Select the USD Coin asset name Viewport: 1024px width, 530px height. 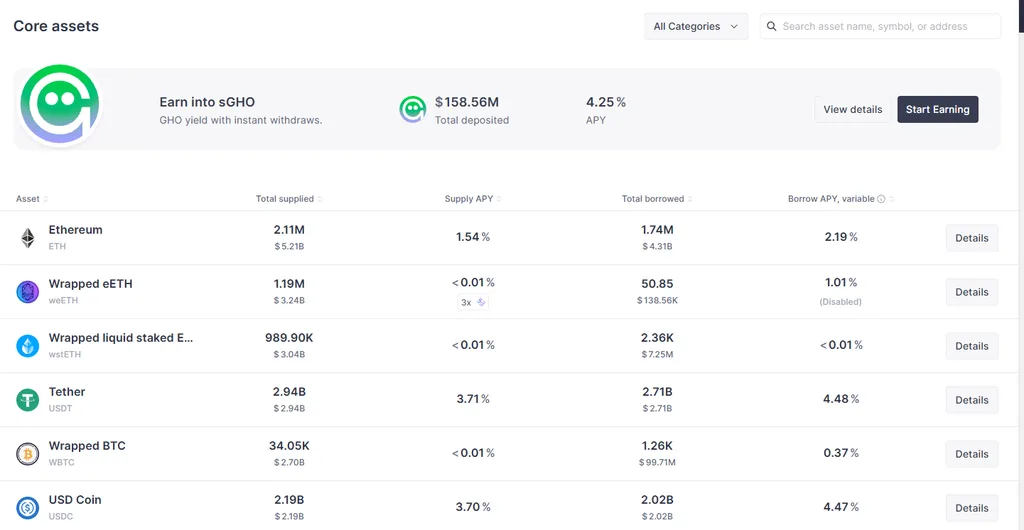[74, 500]
